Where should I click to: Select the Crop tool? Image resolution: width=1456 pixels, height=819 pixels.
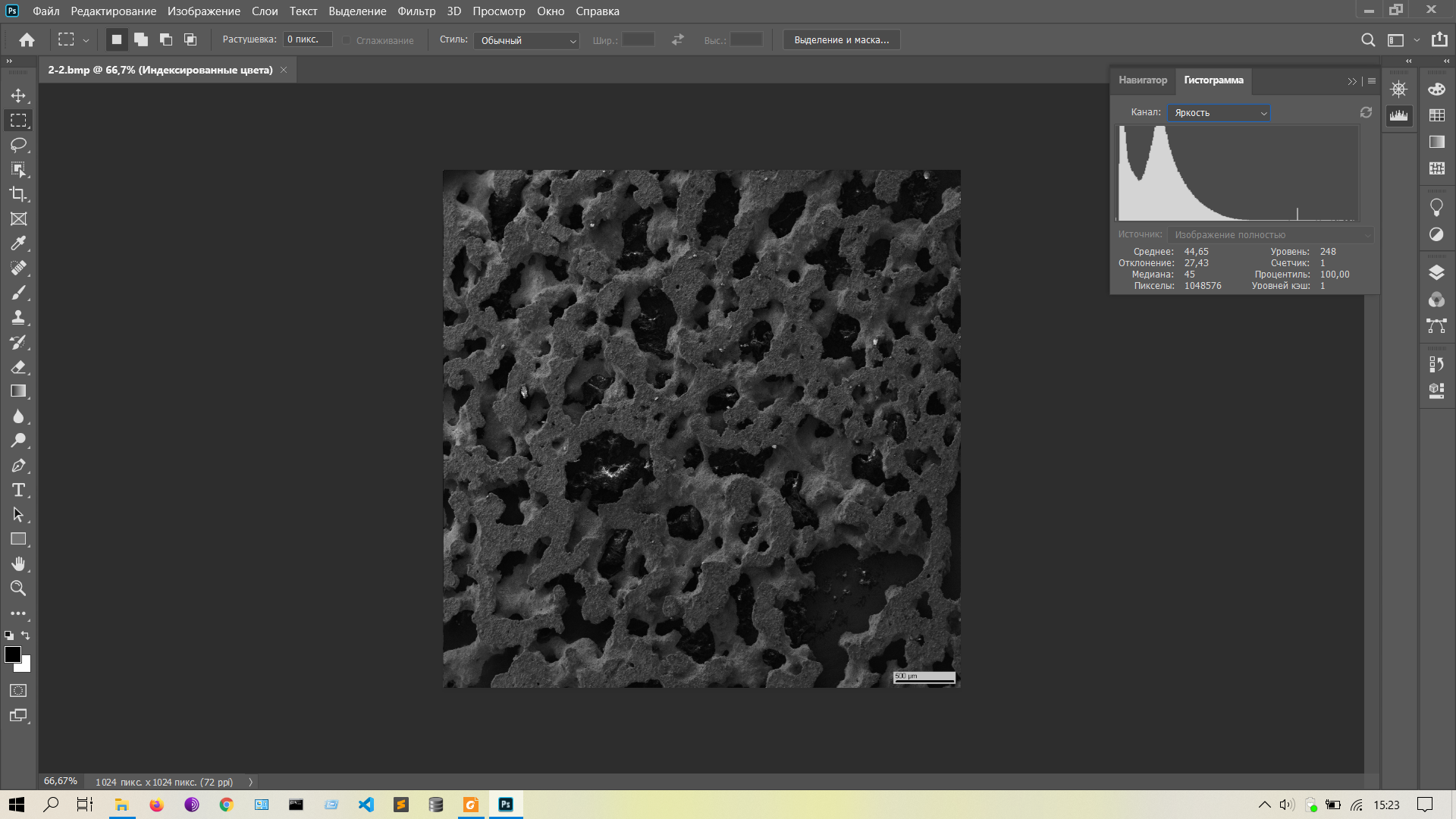(18, 194)
